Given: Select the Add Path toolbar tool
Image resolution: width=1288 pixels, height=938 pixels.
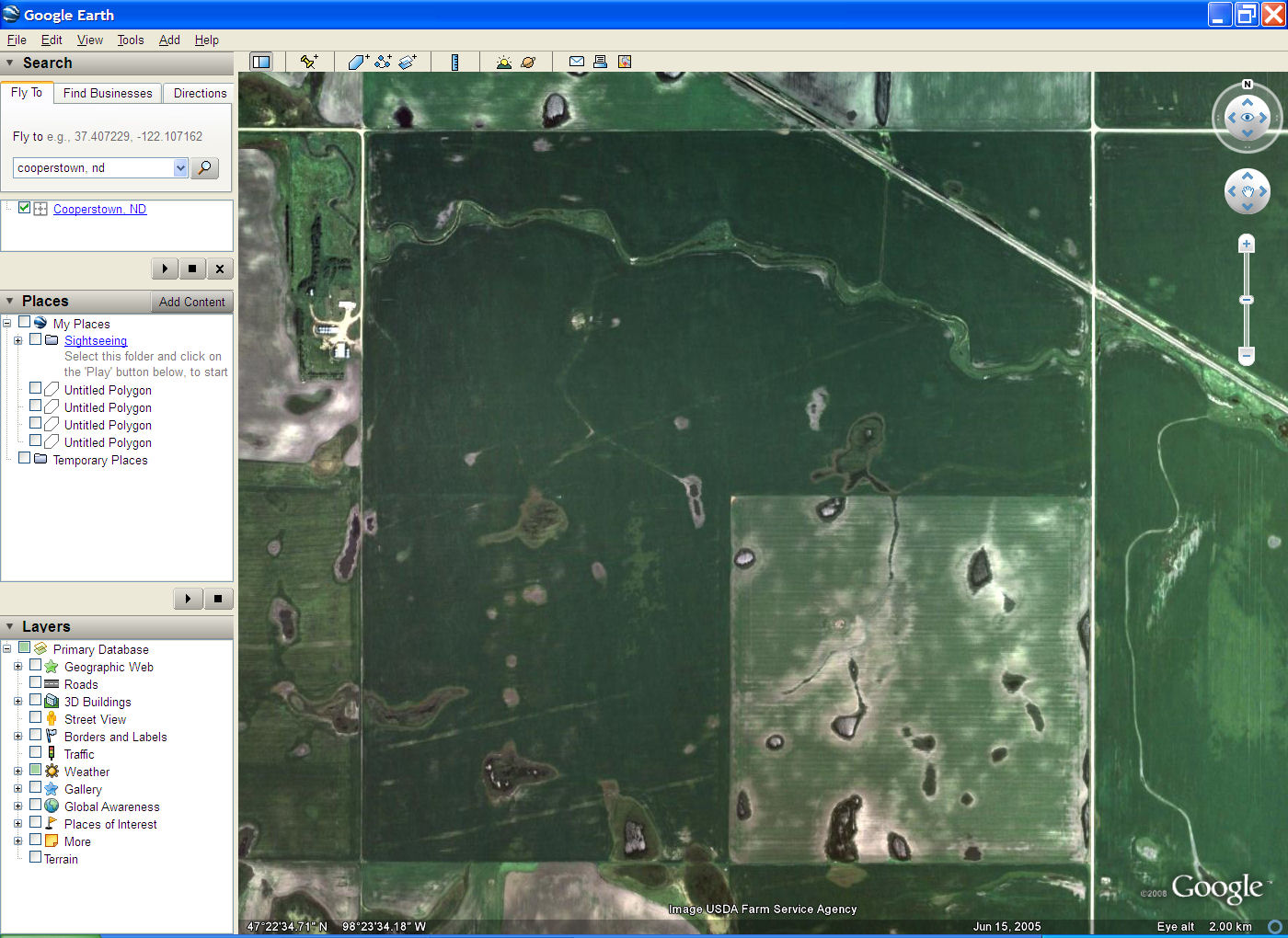Looking at the screenshot, I should click(383, 62).
